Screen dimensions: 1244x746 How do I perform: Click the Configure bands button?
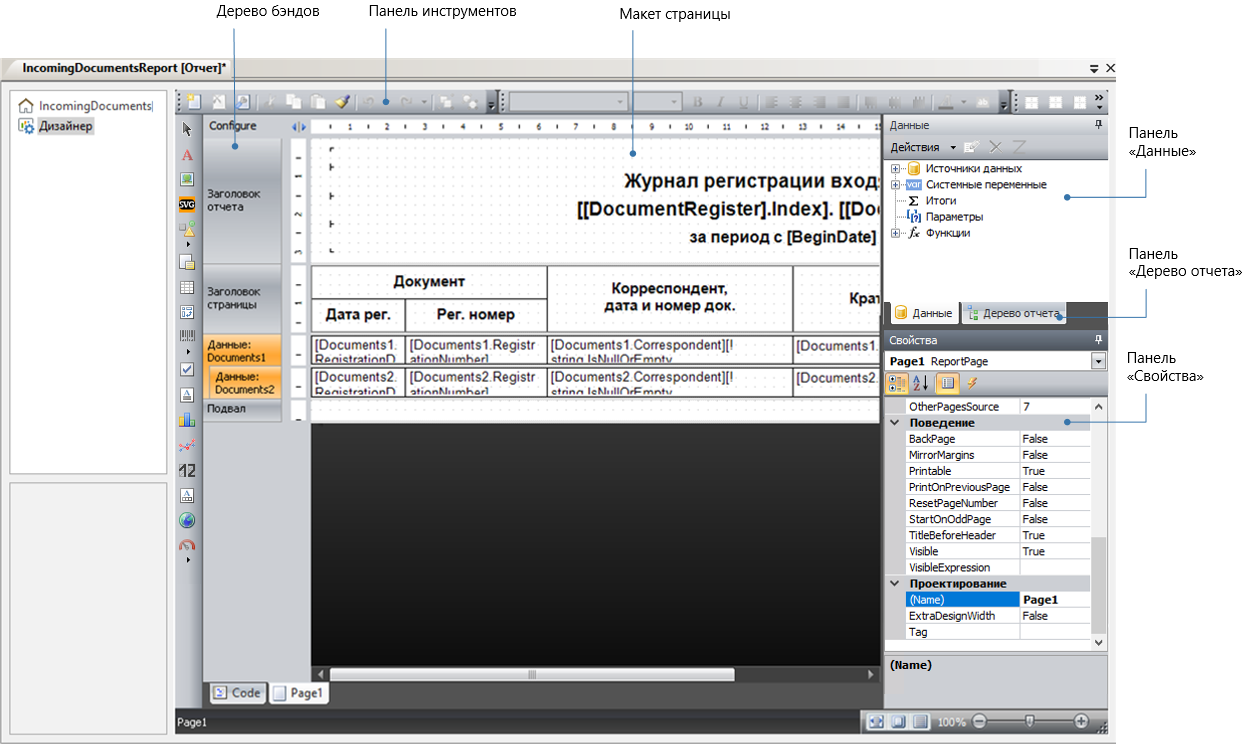tap(232, 126)
